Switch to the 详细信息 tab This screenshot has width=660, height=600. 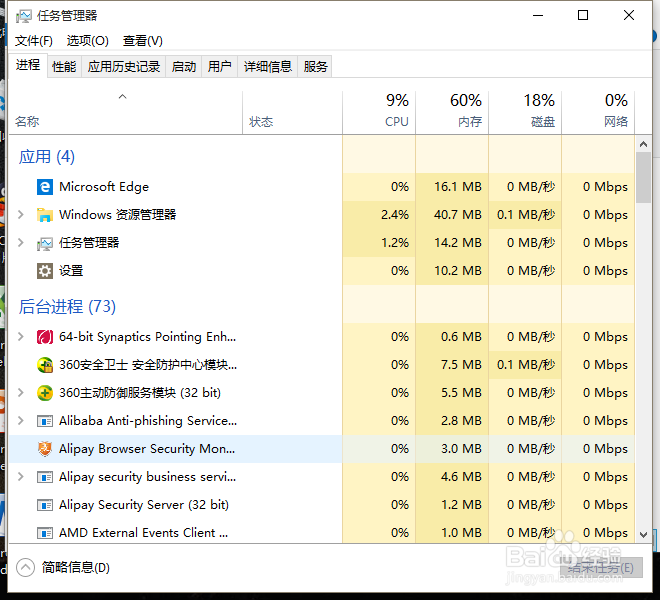[x=268, y=67]
